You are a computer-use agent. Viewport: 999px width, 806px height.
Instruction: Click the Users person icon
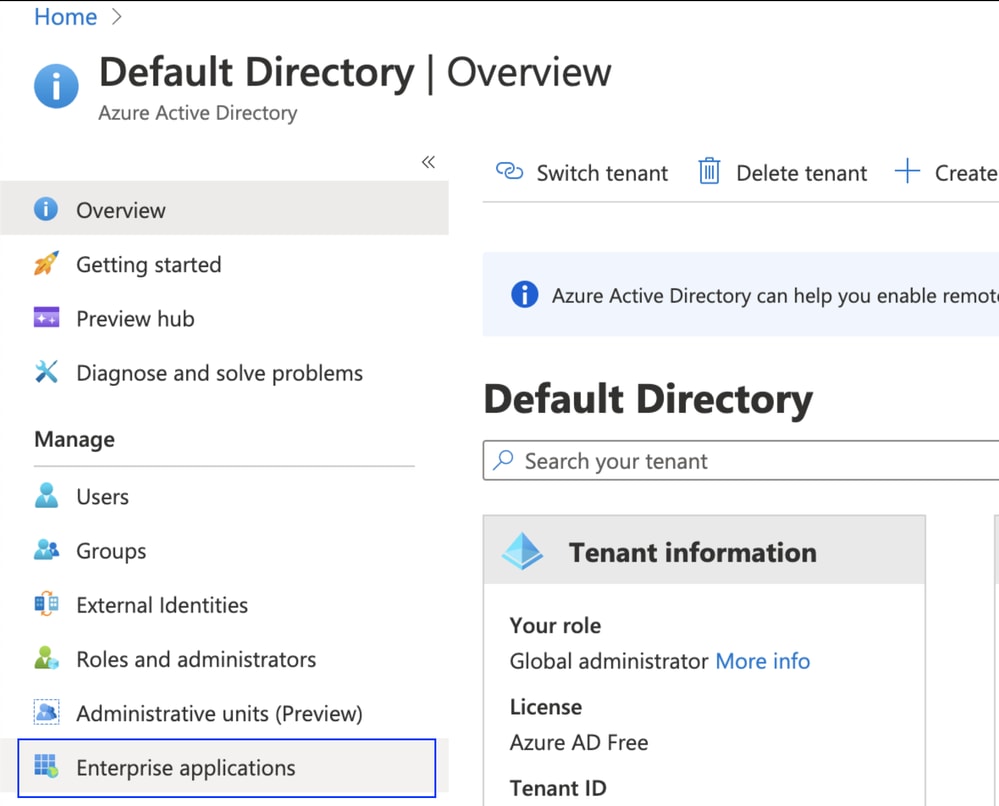tap(47, 496)
